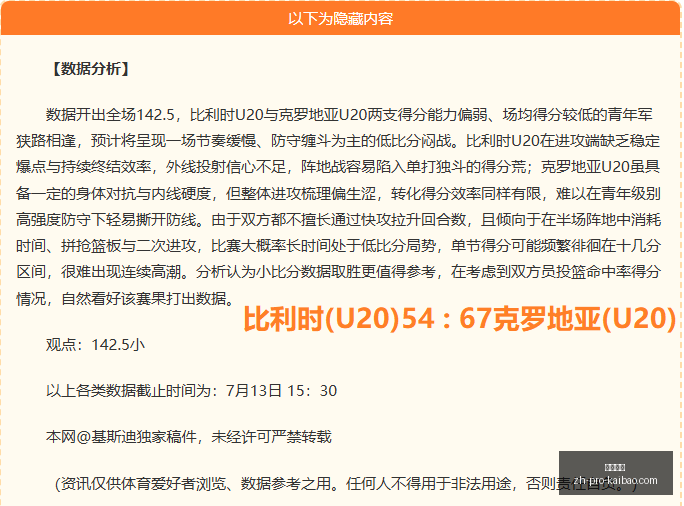Click the line beginning '高强度防守下轻易撕开防线'

click(338, 220)
